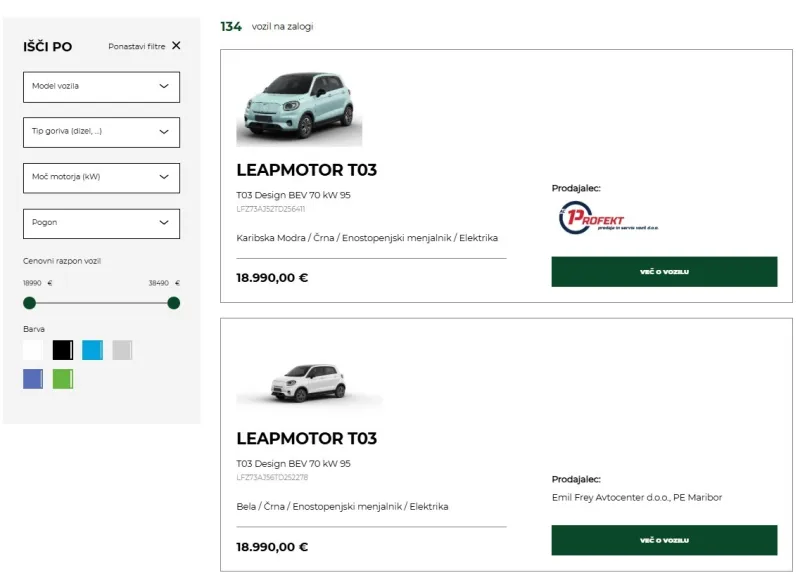
Task: Open the 'Pogon' dropdown
Action: tap(102, 223)
